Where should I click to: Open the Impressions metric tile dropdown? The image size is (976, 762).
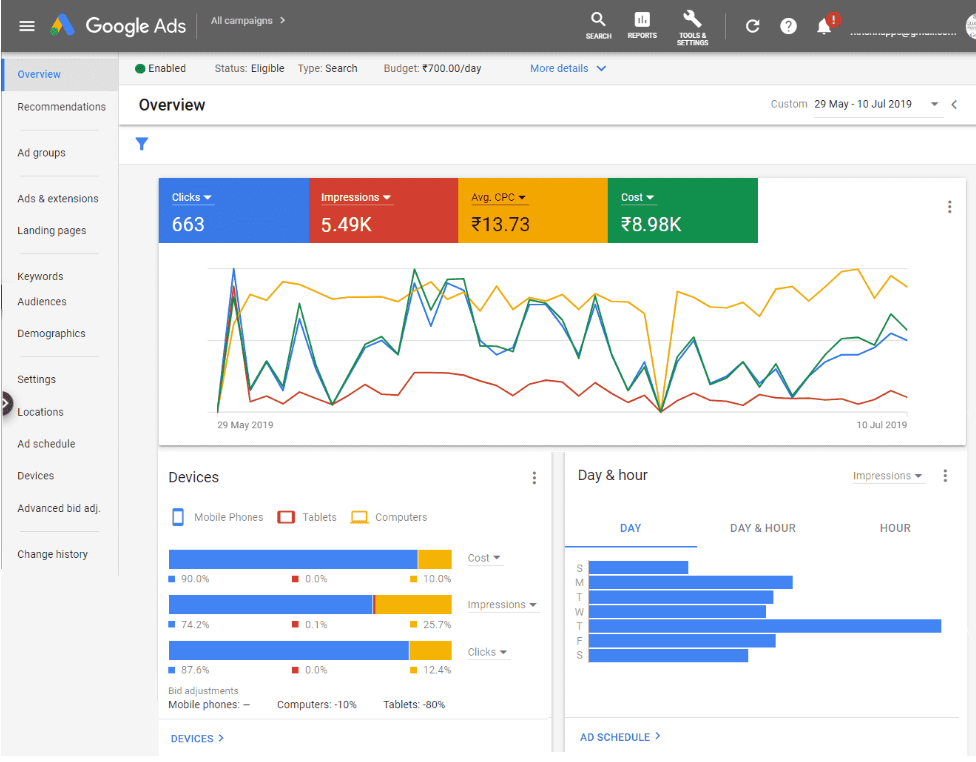click(356, 197)
